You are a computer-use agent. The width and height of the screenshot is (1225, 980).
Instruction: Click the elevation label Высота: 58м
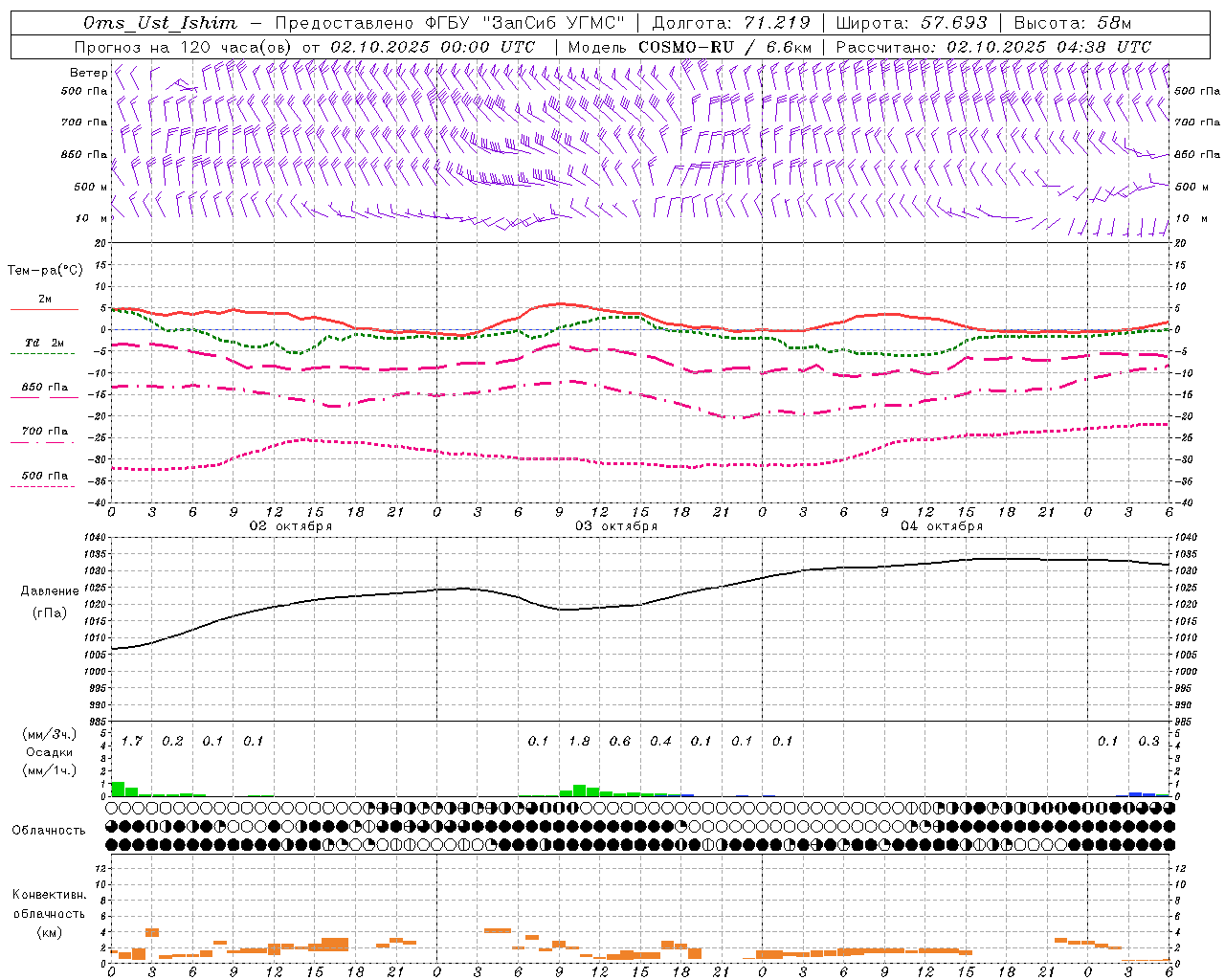coord(1073,23)
